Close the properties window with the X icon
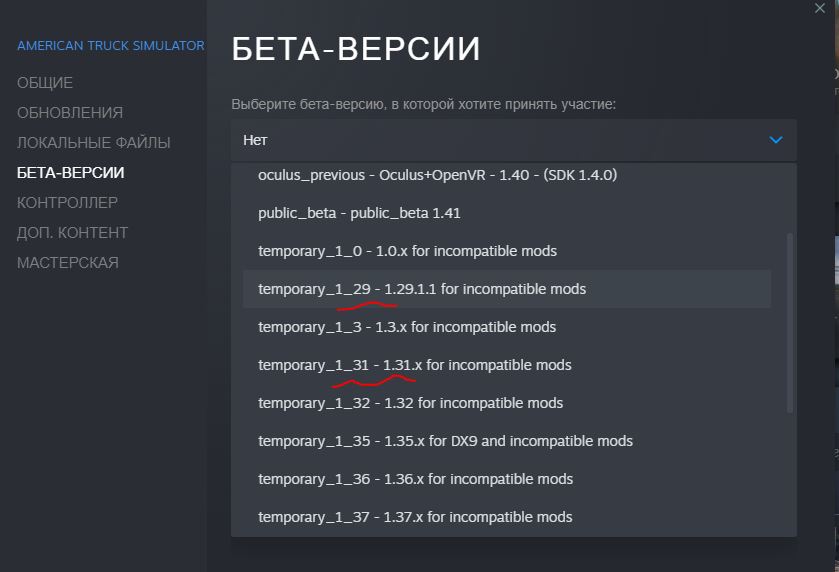The width and height of the screenshot is (839, 572). [x=819, y=8]
